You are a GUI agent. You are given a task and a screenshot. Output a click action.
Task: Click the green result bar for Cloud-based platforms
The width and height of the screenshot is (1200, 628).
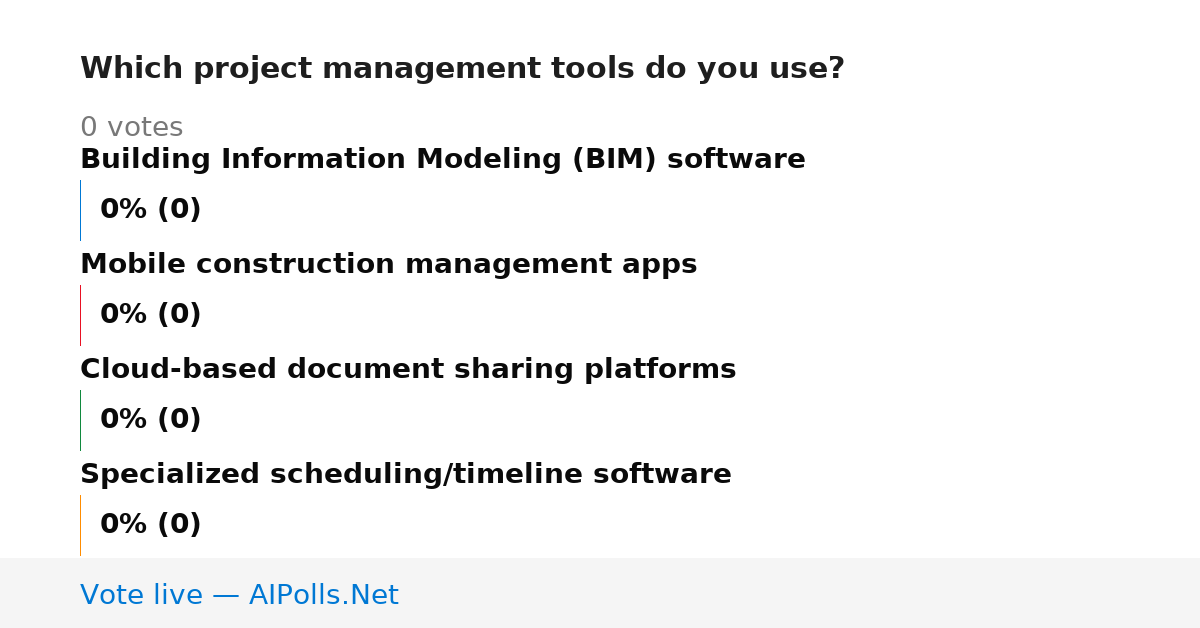pos(80,420)
